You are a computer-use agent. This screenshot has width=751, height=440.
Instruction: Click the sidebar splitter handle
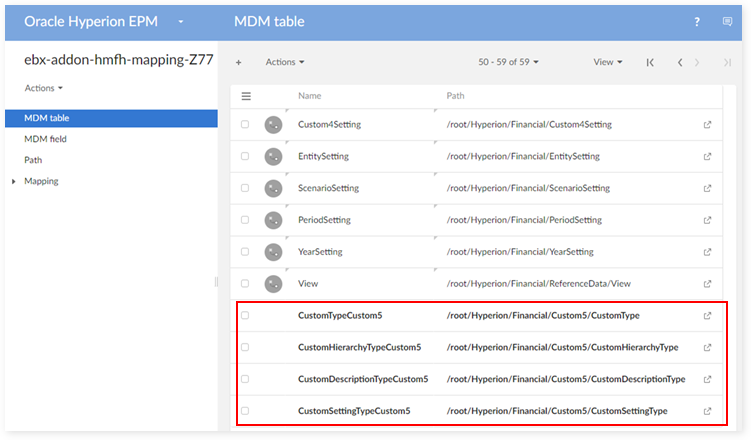216,282
